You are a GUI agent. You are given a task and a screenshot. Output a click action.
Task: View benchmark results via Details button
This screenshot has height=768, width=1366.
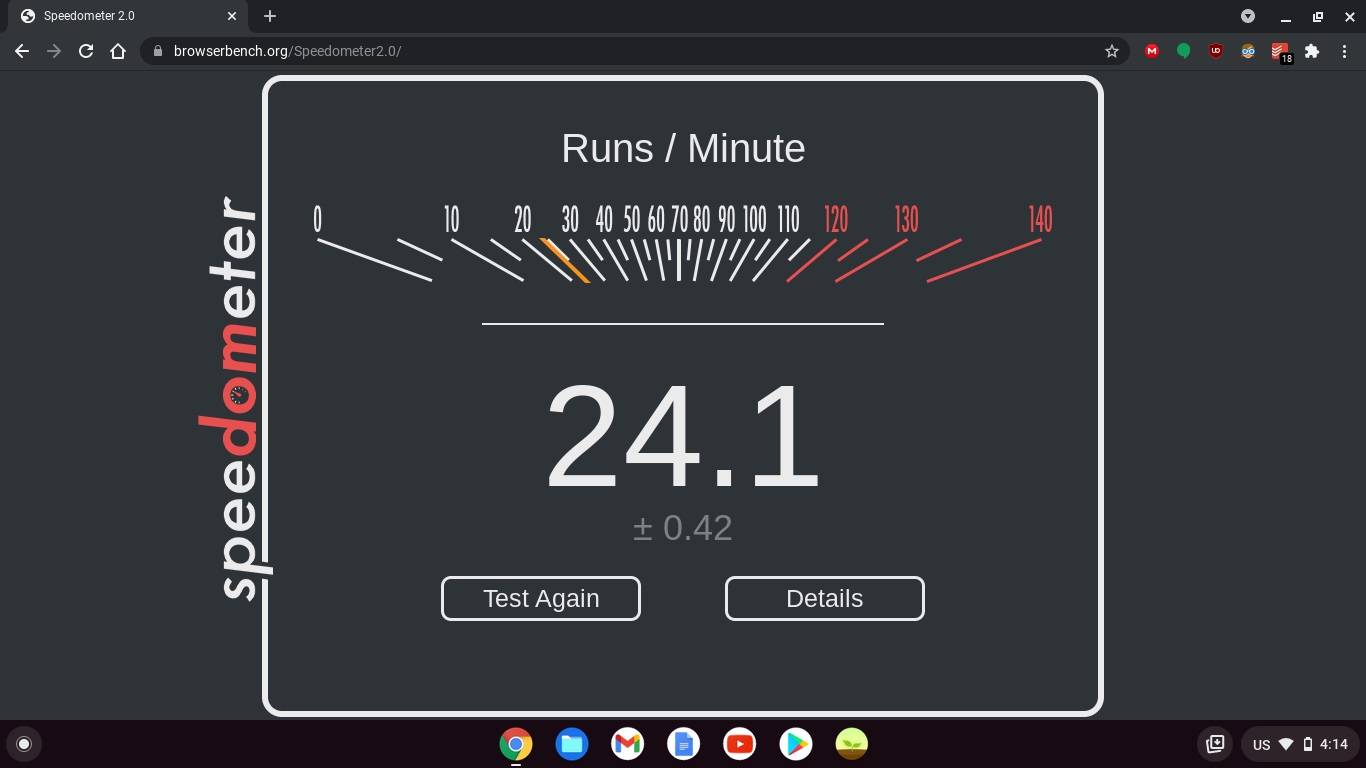(x=824, y=598)
